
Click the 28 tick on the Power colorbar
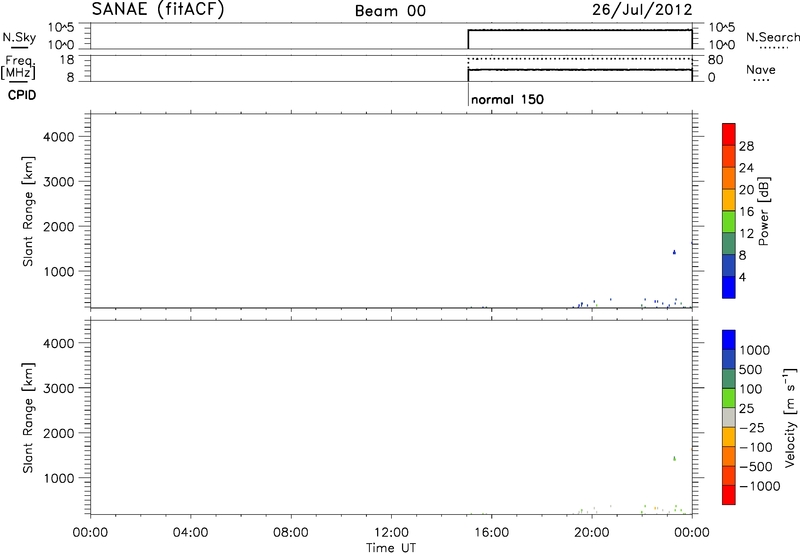746,146
